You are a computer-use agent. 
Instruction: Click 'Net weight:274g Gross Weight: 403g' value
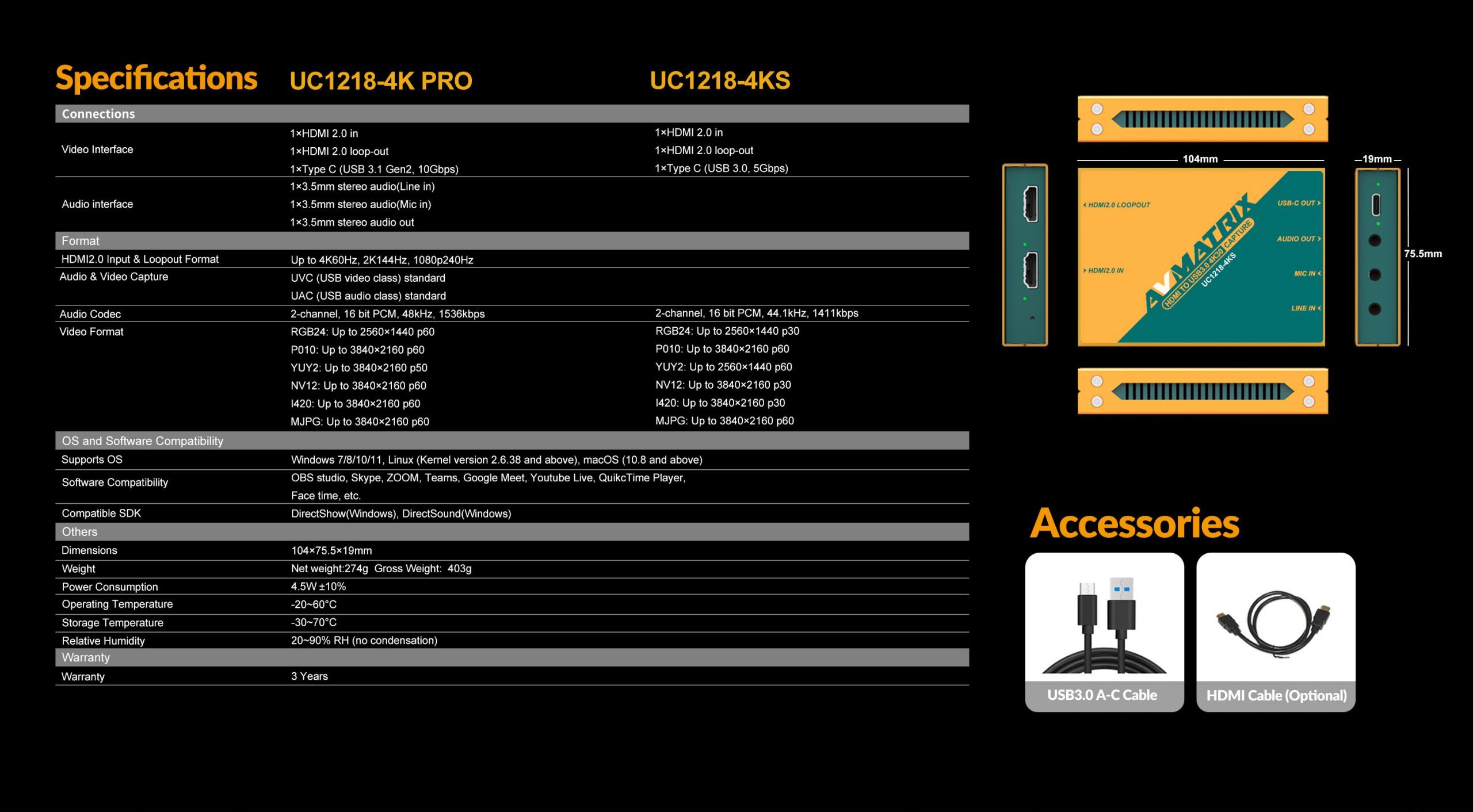click(x=381, y=568)
